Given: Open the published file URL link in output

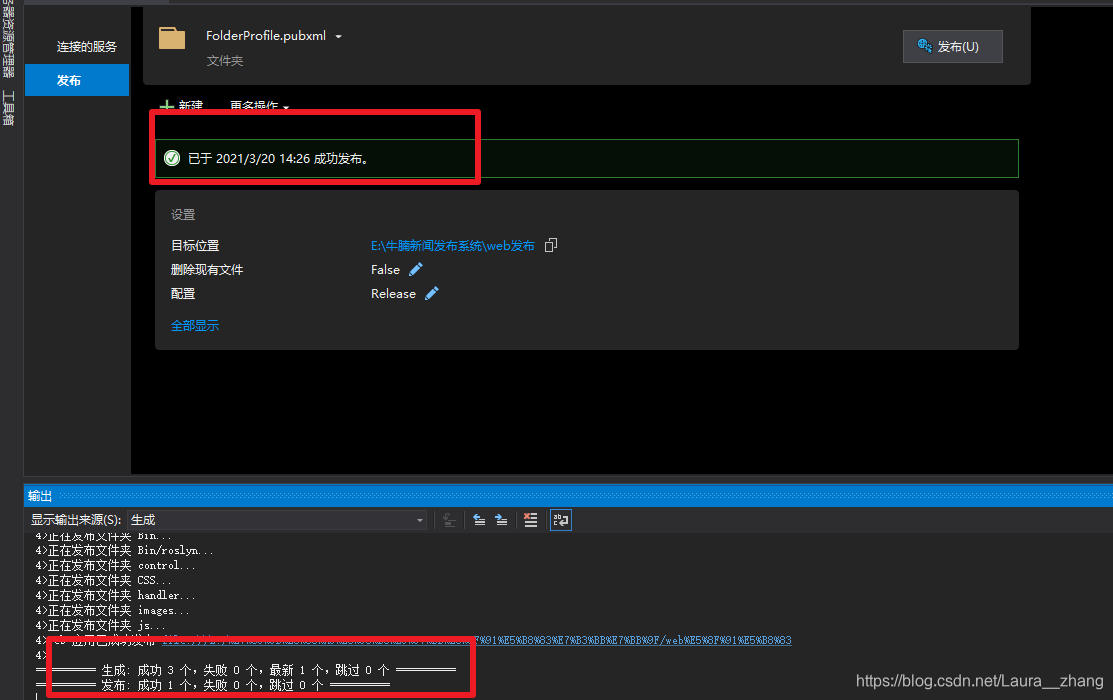Looking at the screenshot, I should [477, 640].
